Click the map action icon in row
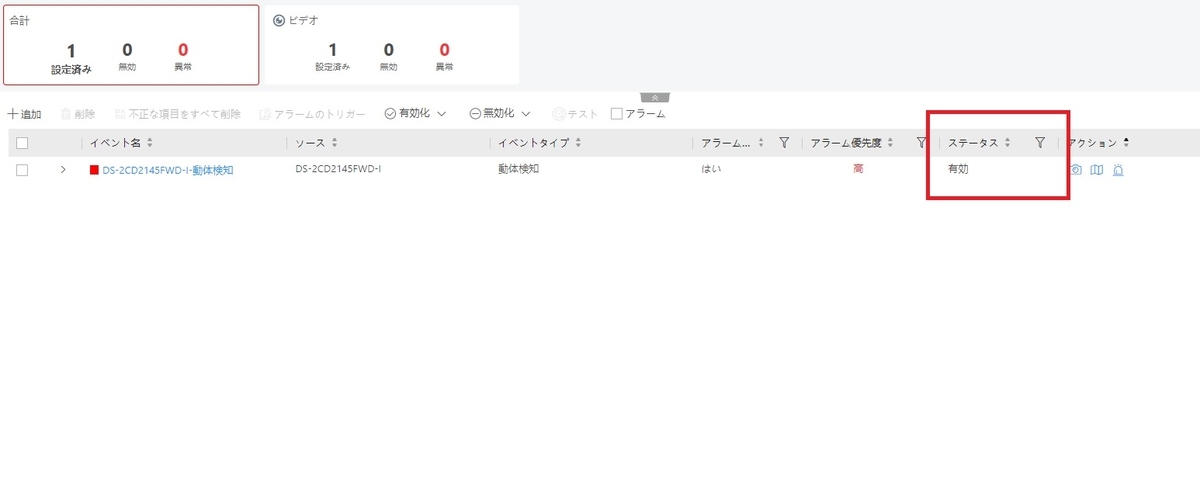The width and height of the screenshot is (1200, 484). [x=1096, y=170]
